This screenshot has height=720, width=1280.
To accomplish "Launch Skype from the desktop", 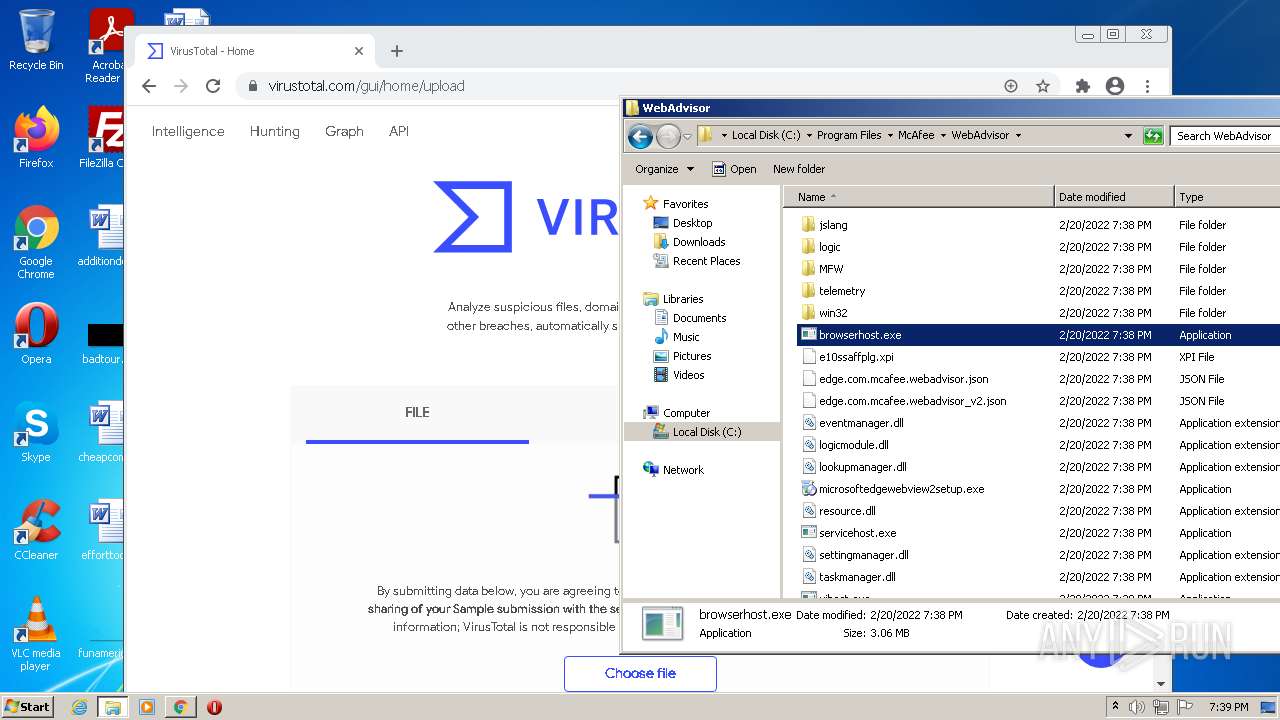I will point(36,432).
